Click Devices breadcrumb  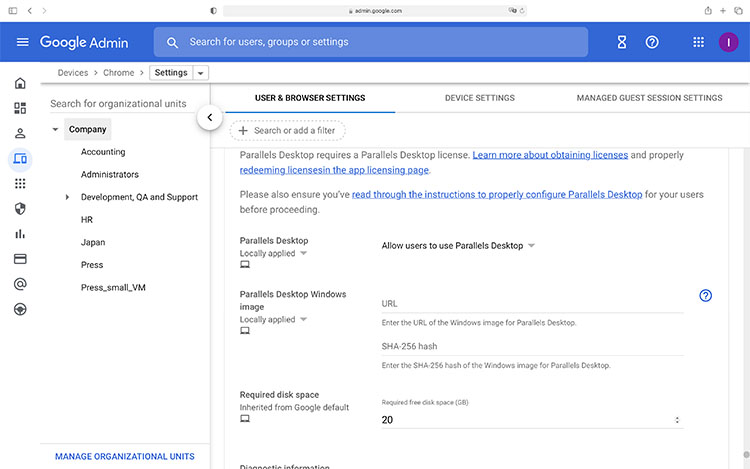[x=73, y=73]
